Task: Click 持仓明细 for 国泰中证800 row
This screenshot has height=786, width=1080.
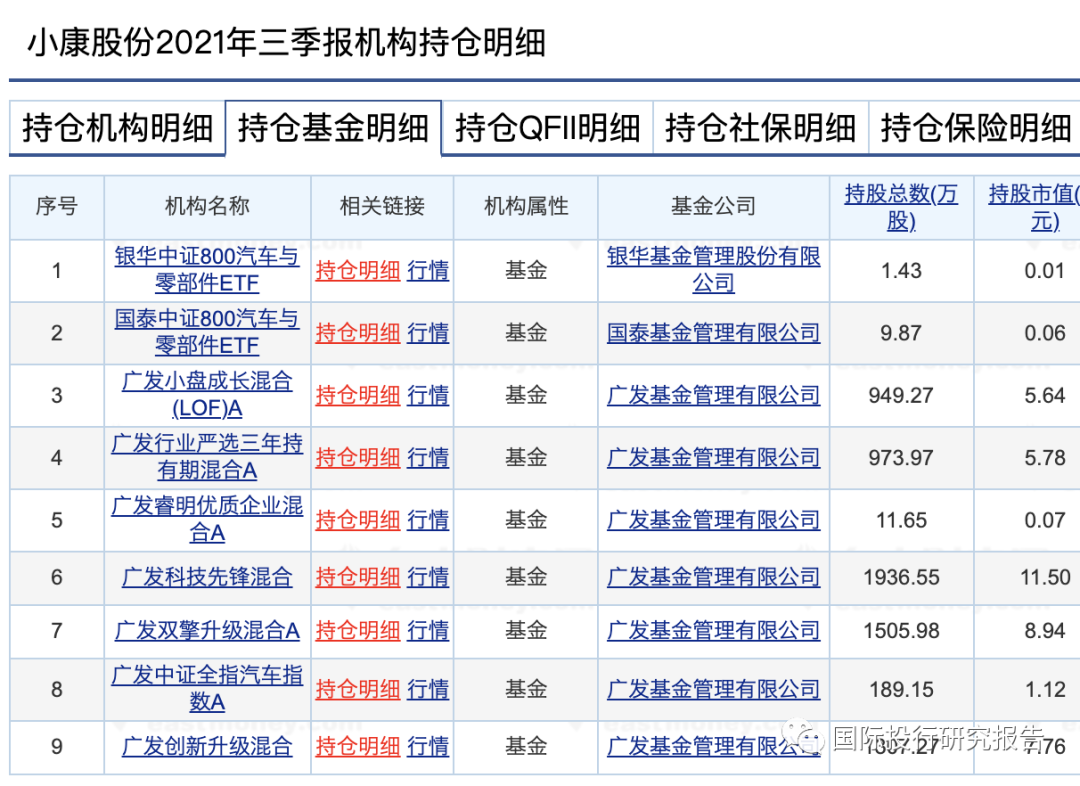Action: [x=357, y=333]
